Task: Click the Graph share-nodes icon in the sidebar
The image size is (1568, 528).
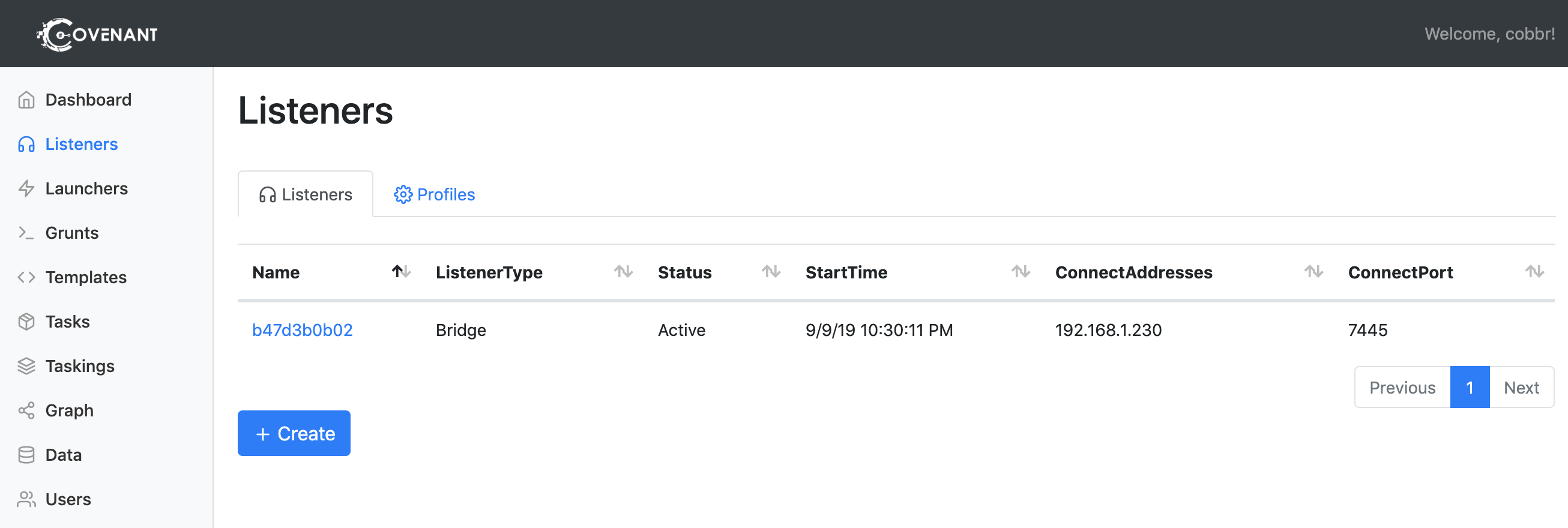Action: (x=26, y=410)
